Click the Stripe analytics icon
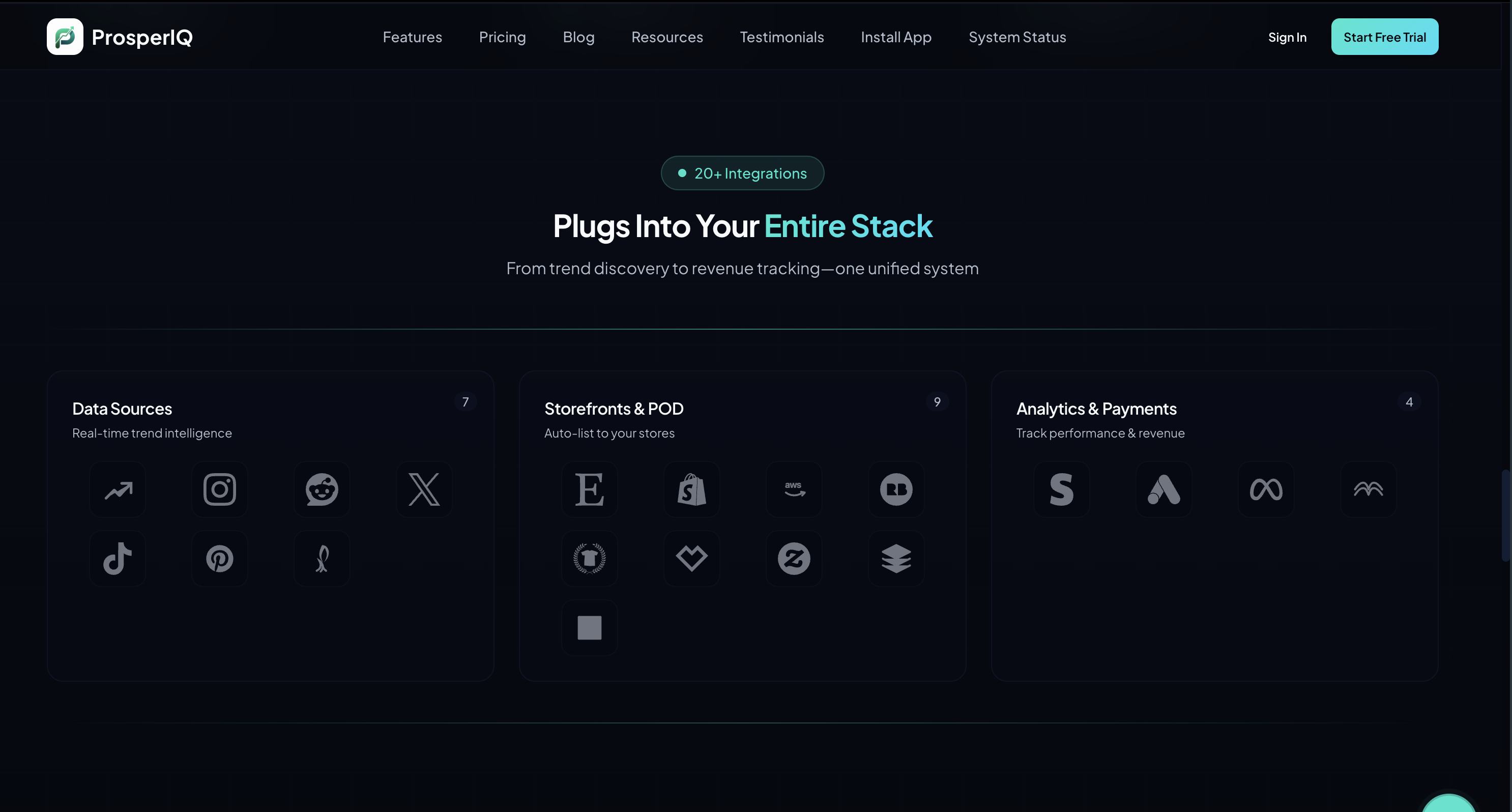Screen dimensions: 1512x812 coord(1061,489)
